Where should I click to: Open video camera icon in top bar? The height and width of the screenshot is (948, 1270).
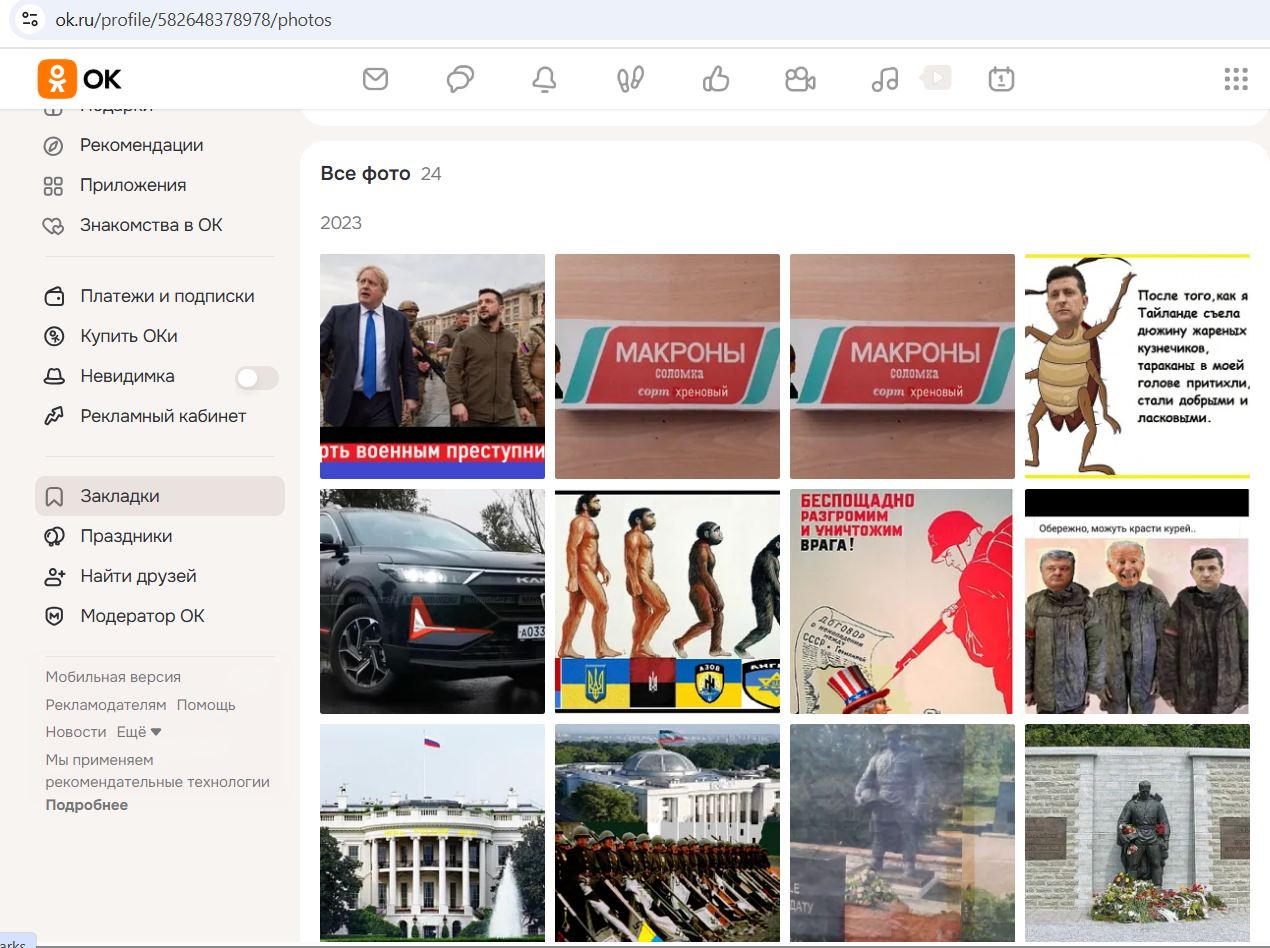[x=800, y=79]
